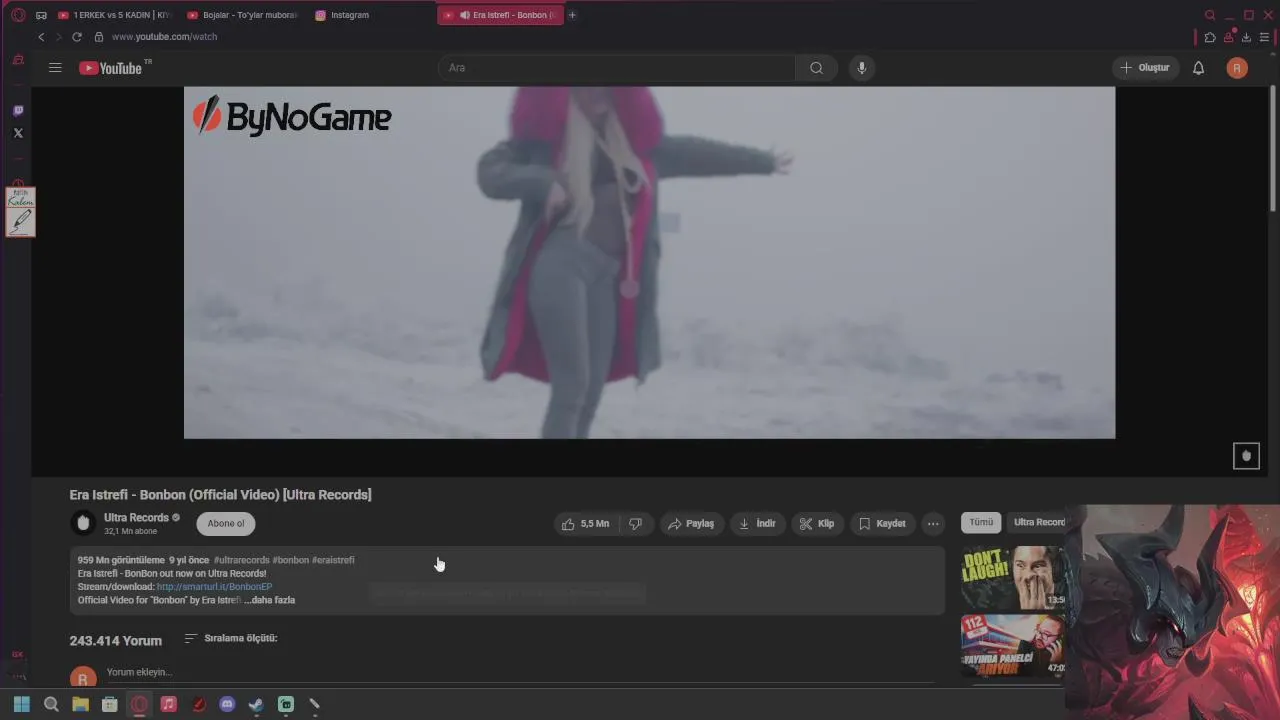Open a new browser tab

572,15
